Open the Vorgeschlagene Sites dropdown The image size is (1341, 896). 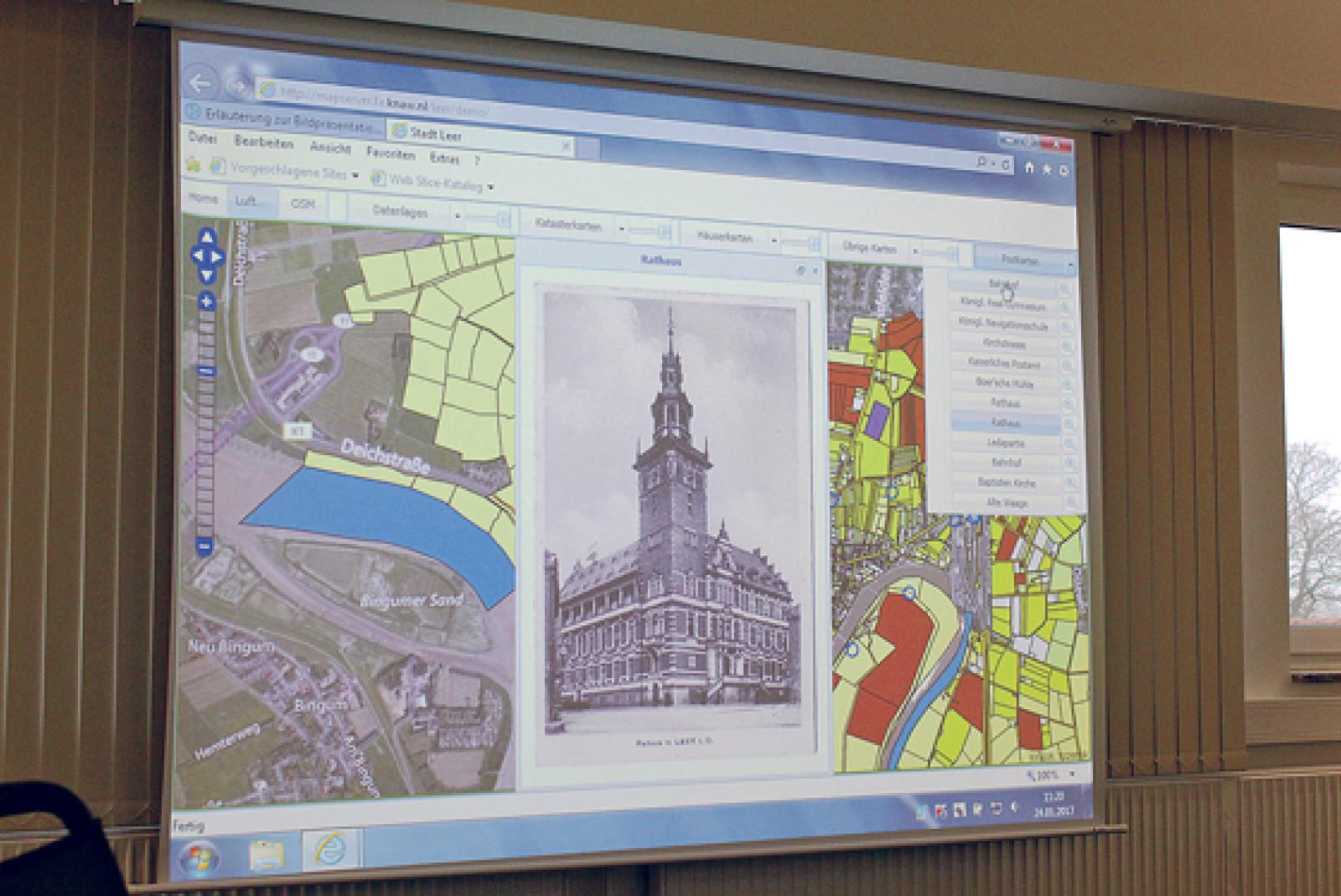click(355, 175)
